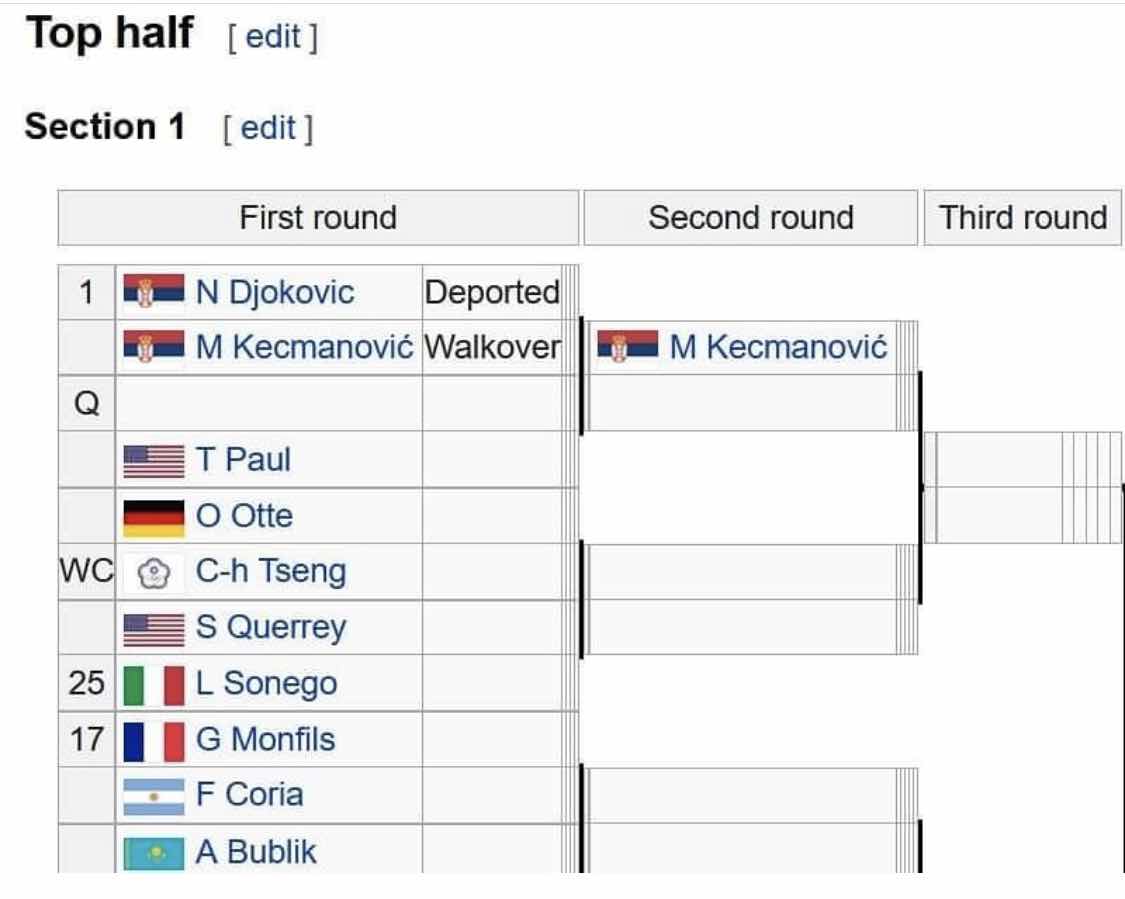The image size is (1125, 899).
Task: Click the Chinese Taipei flag beside C-h Tseng
Action: pos(154,573)
